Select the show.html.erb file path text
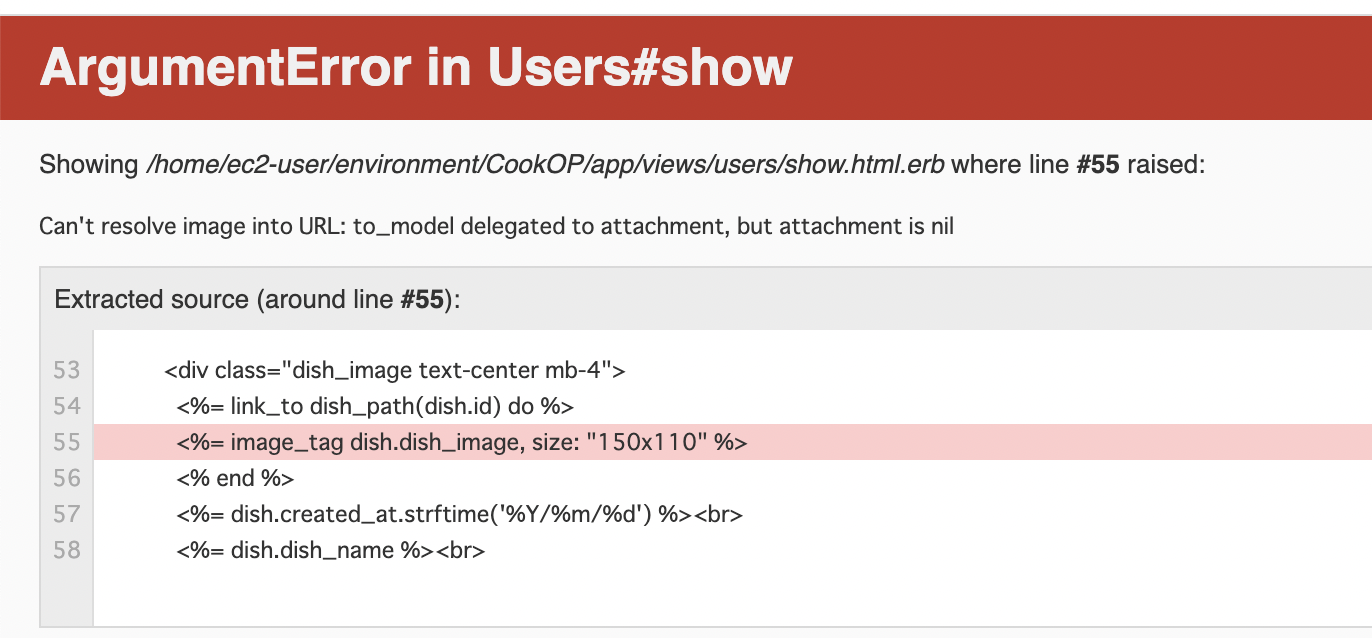The width and height of the screenshot is (1372, 638). coord(545,164)
